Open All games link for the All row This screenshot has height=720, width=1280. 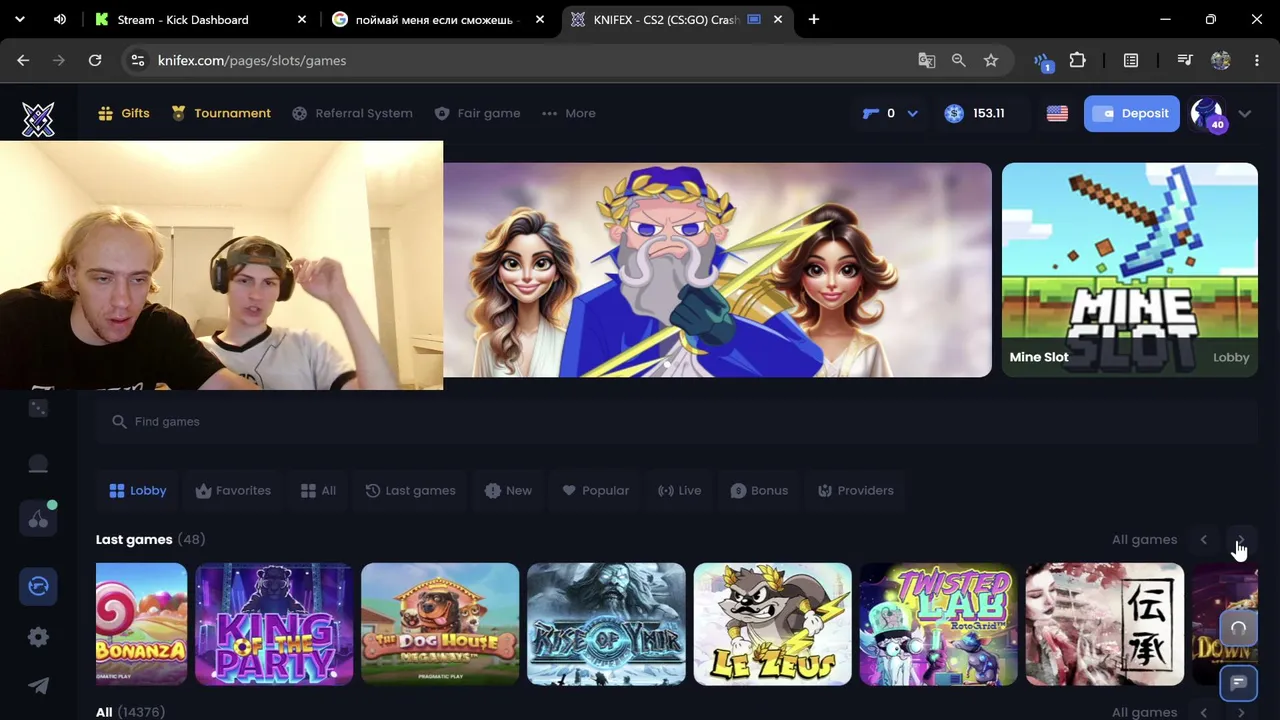tap(1144, 712)
